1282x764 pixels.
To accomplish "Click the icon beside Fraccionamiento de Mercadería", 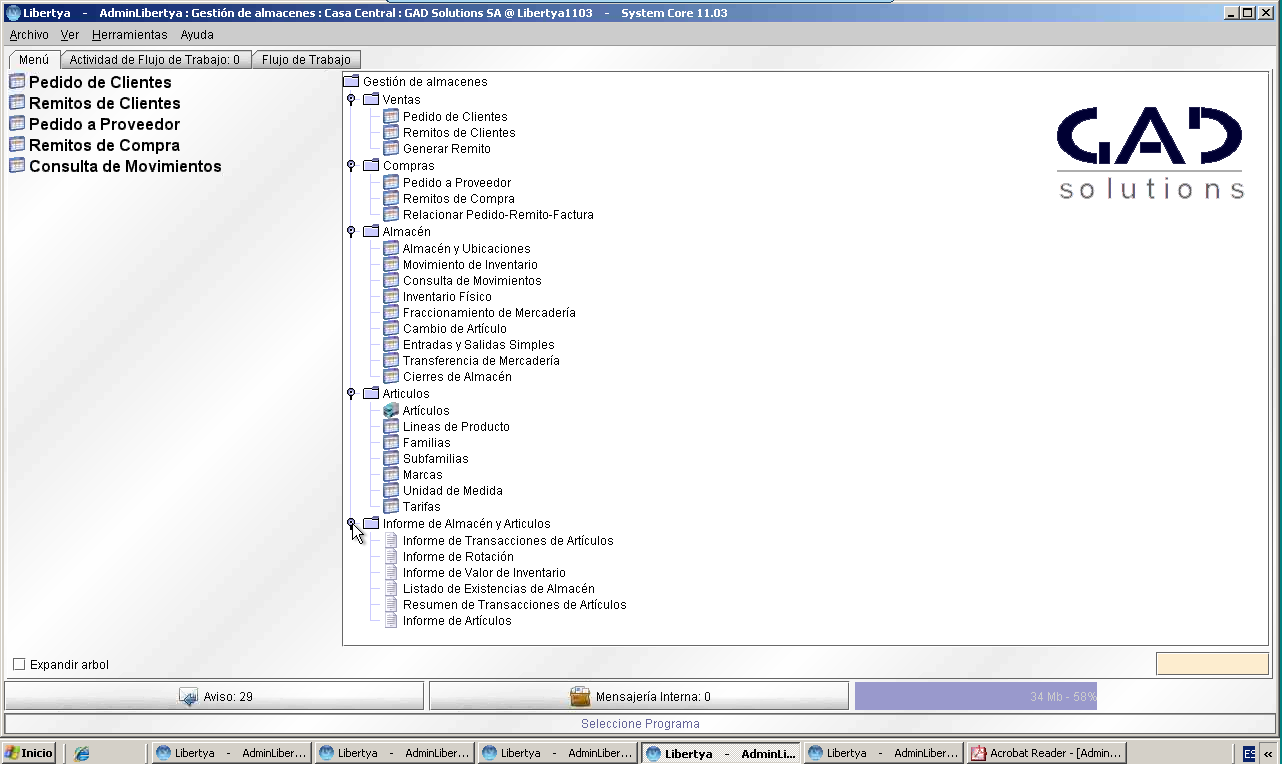I will click(391, 313).
